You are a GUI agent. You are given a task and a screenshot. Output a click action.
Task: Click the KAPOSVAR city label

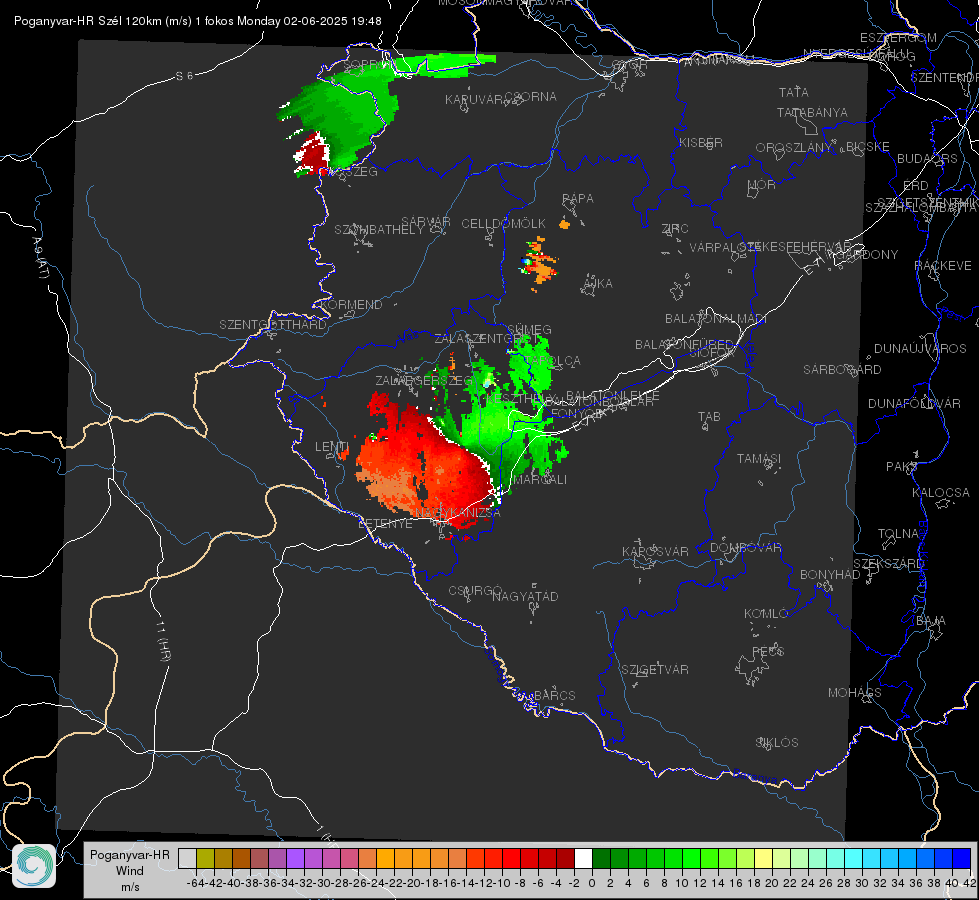(x=655, y=551)
